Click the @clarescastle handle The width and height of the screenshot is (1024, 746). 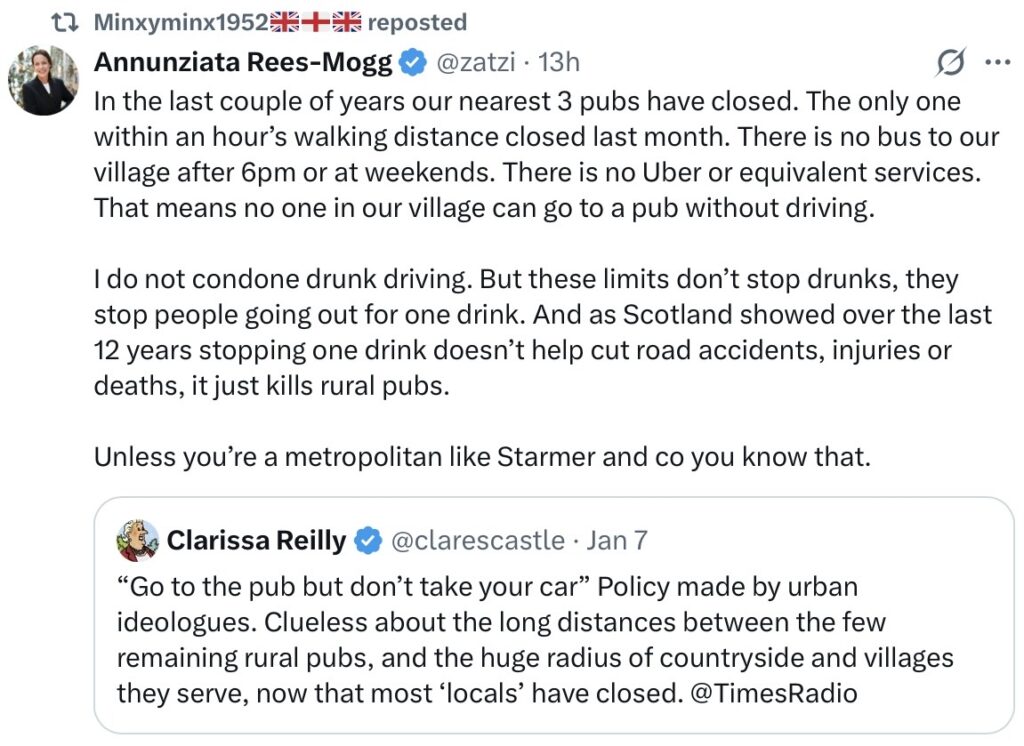(477, 541)
